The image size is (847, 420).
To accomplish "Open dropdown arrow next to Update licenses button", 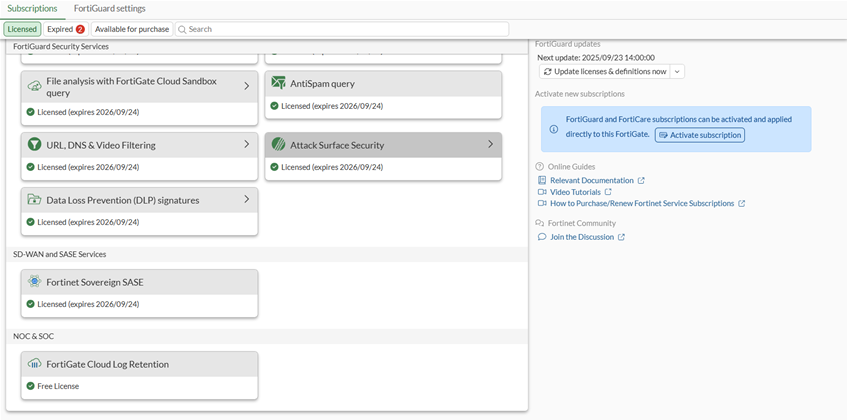I will coord(677,72).
